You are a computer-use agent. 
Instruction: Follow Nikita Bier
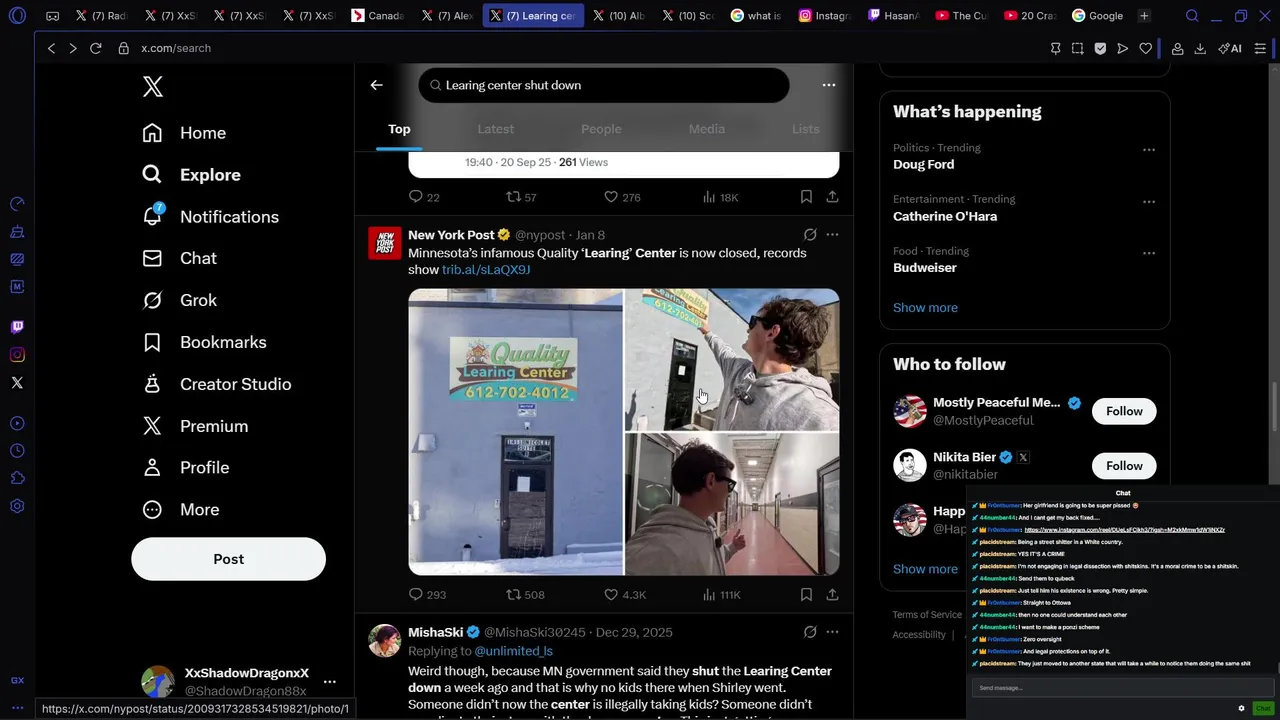coord(1124,466)
